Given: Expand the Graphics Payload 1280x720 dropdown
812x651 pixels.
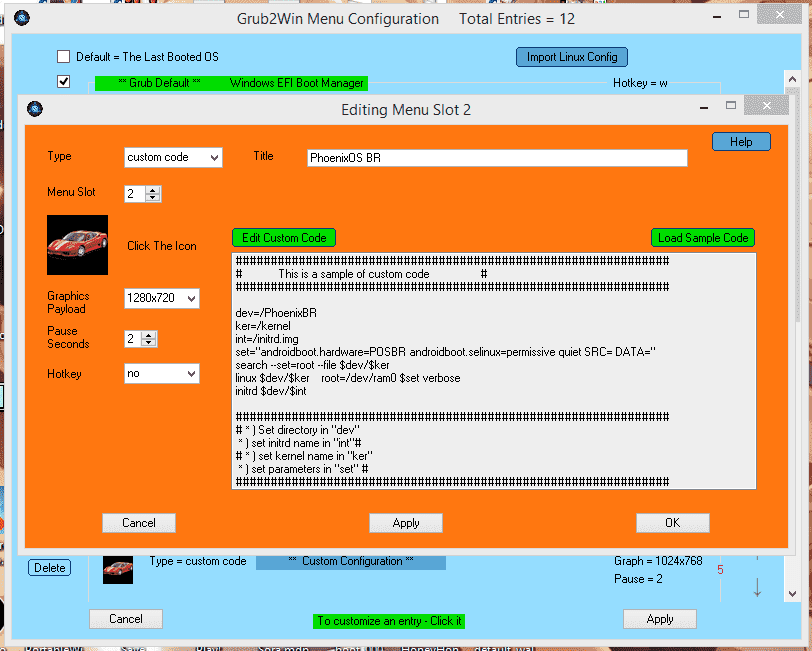Looking at the screenshot, I should (x=162, y=298).
